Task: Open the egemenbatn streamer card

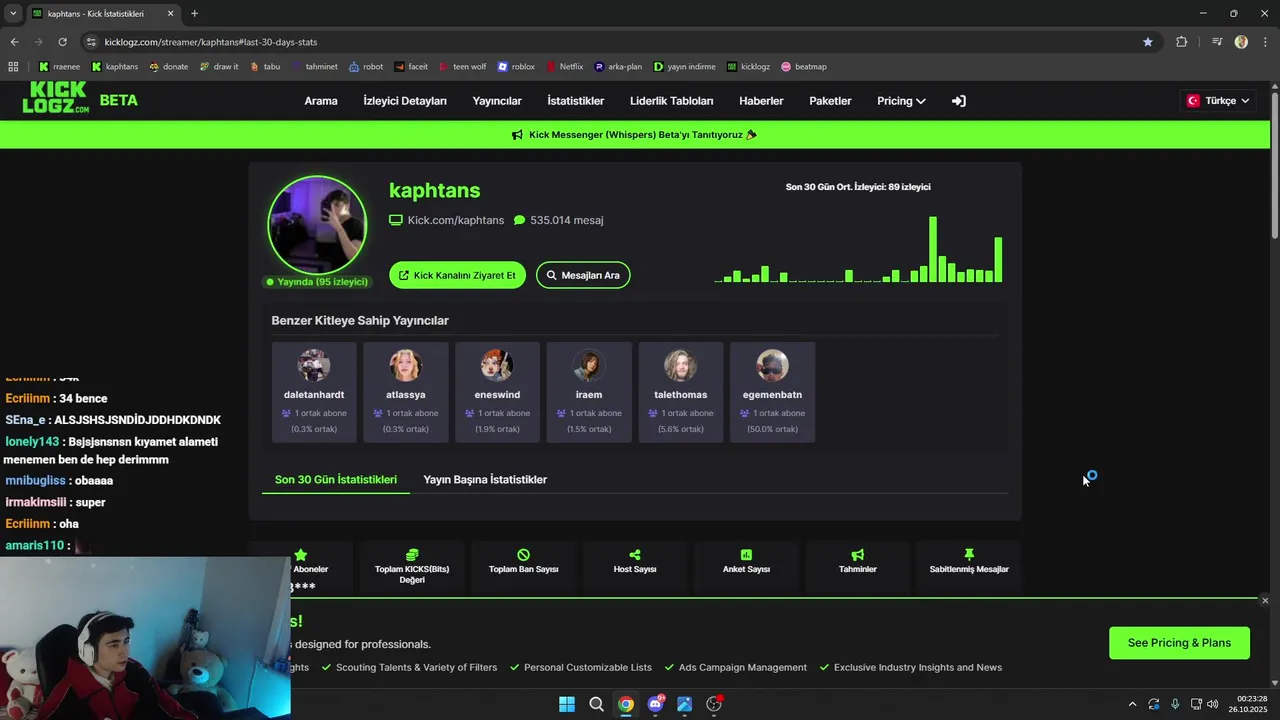Action: click(x=772, y=392)
